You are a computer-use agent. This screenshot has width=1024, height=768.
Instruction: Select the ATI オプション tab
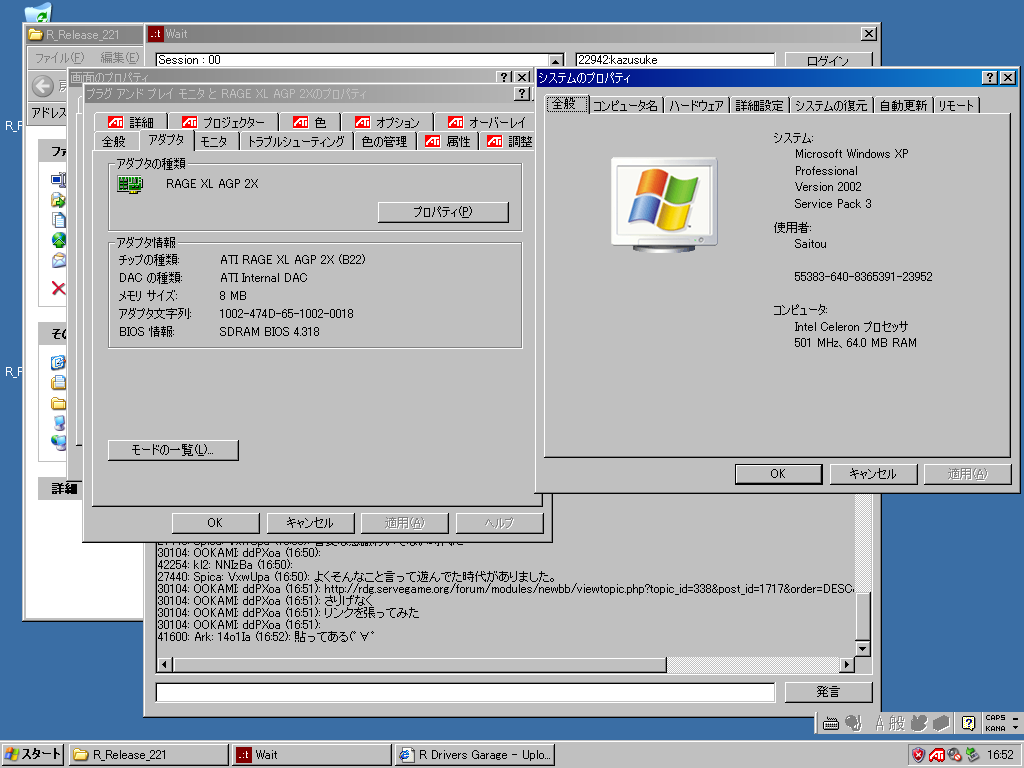click(388, 122)
